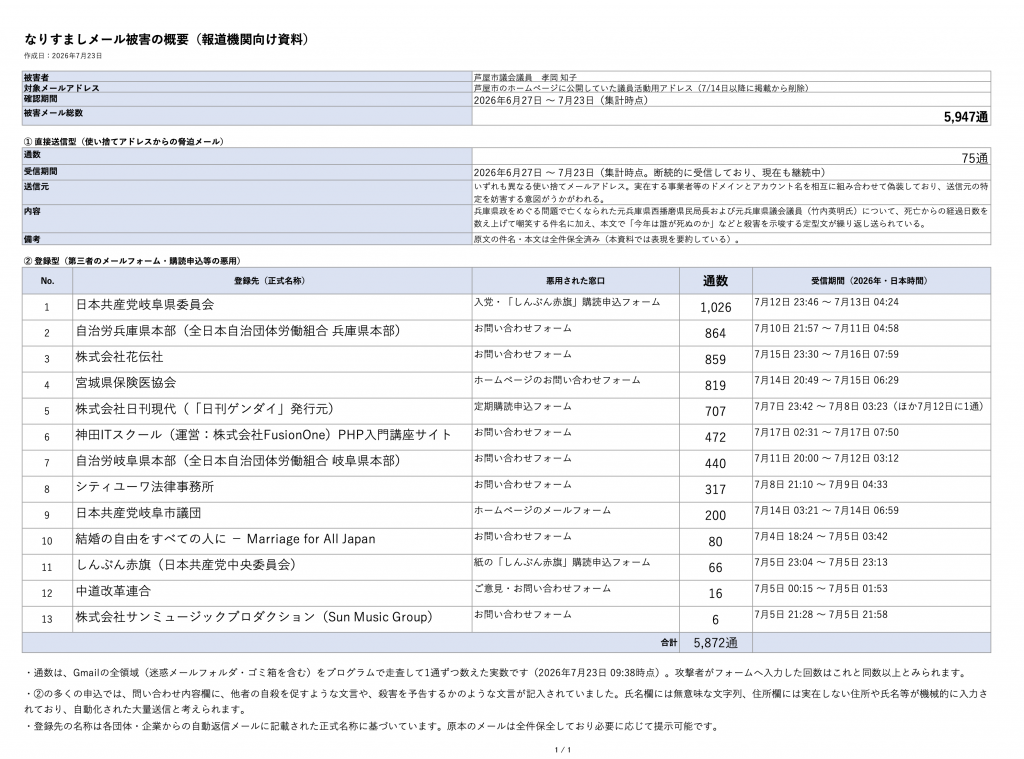The image size is (1024, 759).
Task: Select section heading ① 直接送信型
Action: click(x=124, y=142)
